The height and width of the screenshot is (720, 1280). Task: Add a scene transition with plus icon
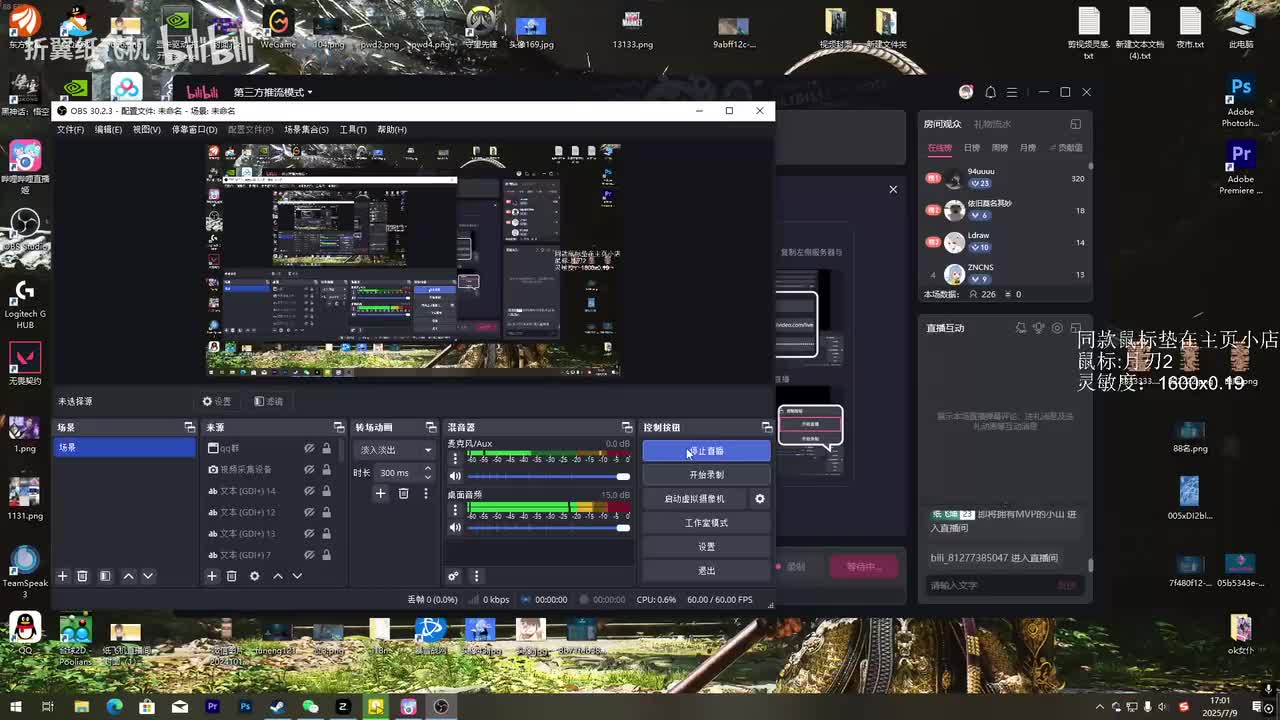click(380, 493)
